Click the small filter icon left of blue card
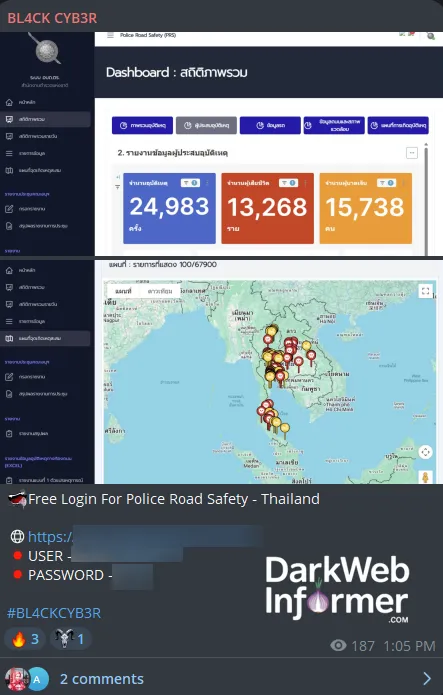443x695 pixels. 118,187
